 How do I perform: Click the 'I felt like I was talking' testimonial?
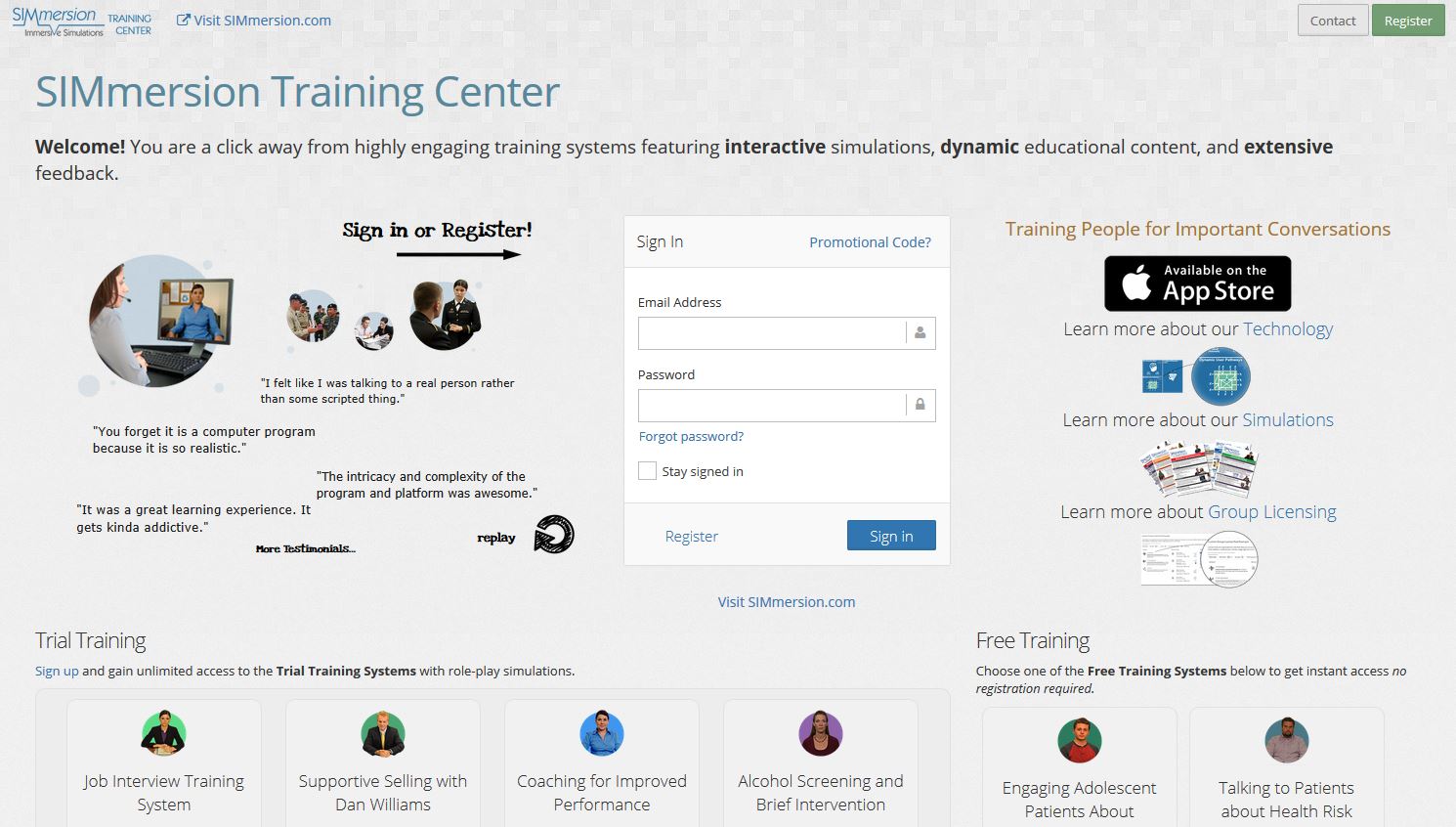(387, 391)
